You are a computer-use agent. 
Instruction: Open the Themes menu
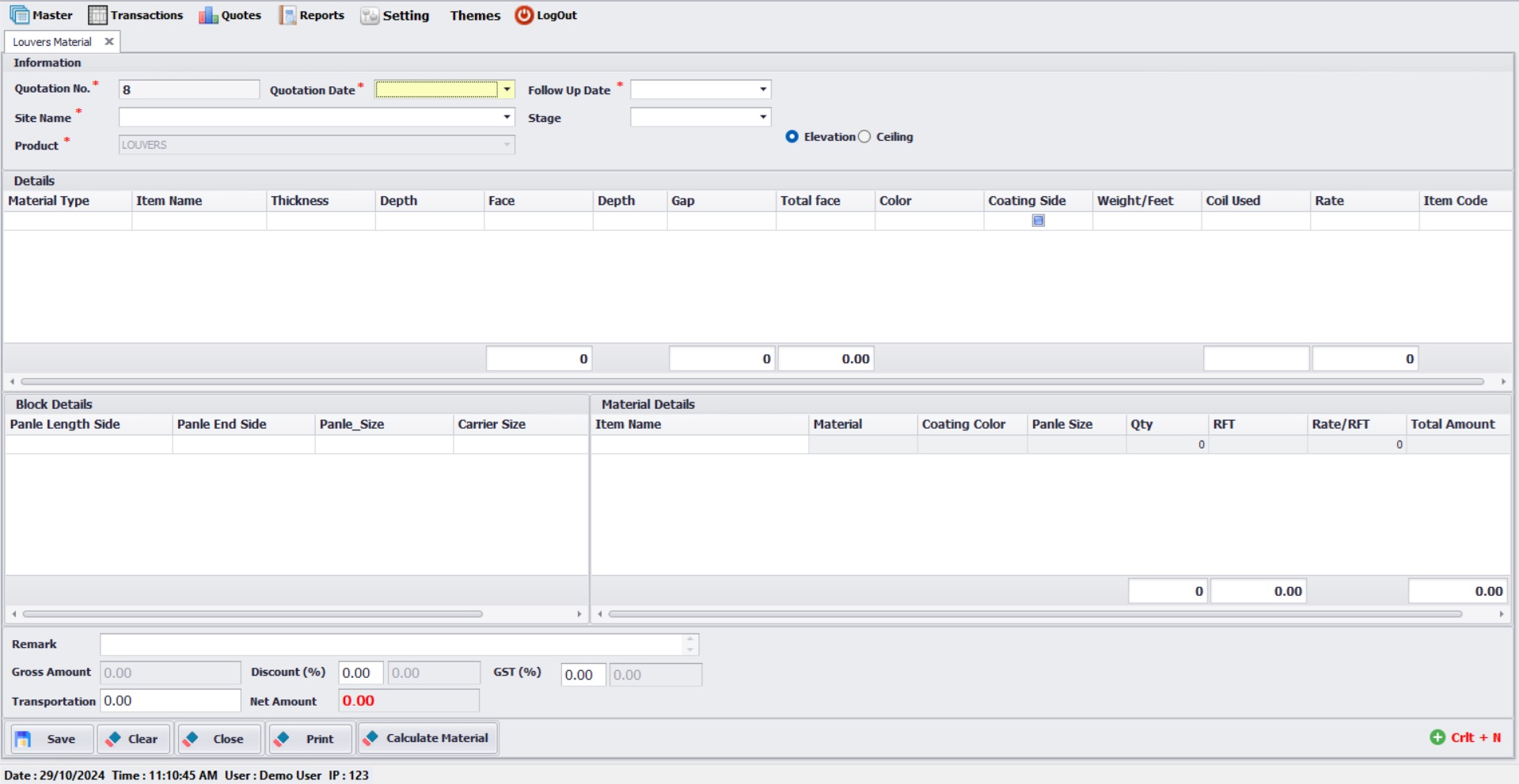click(x=475, y=15)
